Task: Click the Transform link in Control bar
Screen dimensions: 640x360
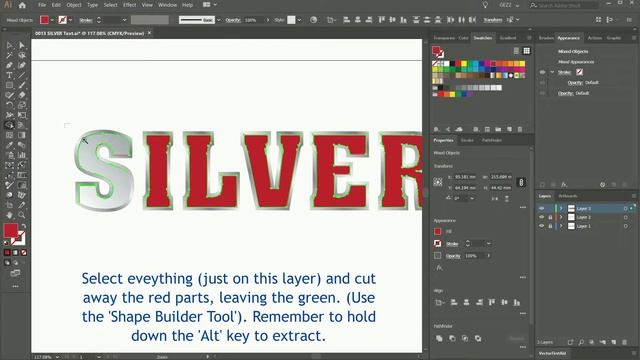Action: pyautogui.click(x=493, y=20)
